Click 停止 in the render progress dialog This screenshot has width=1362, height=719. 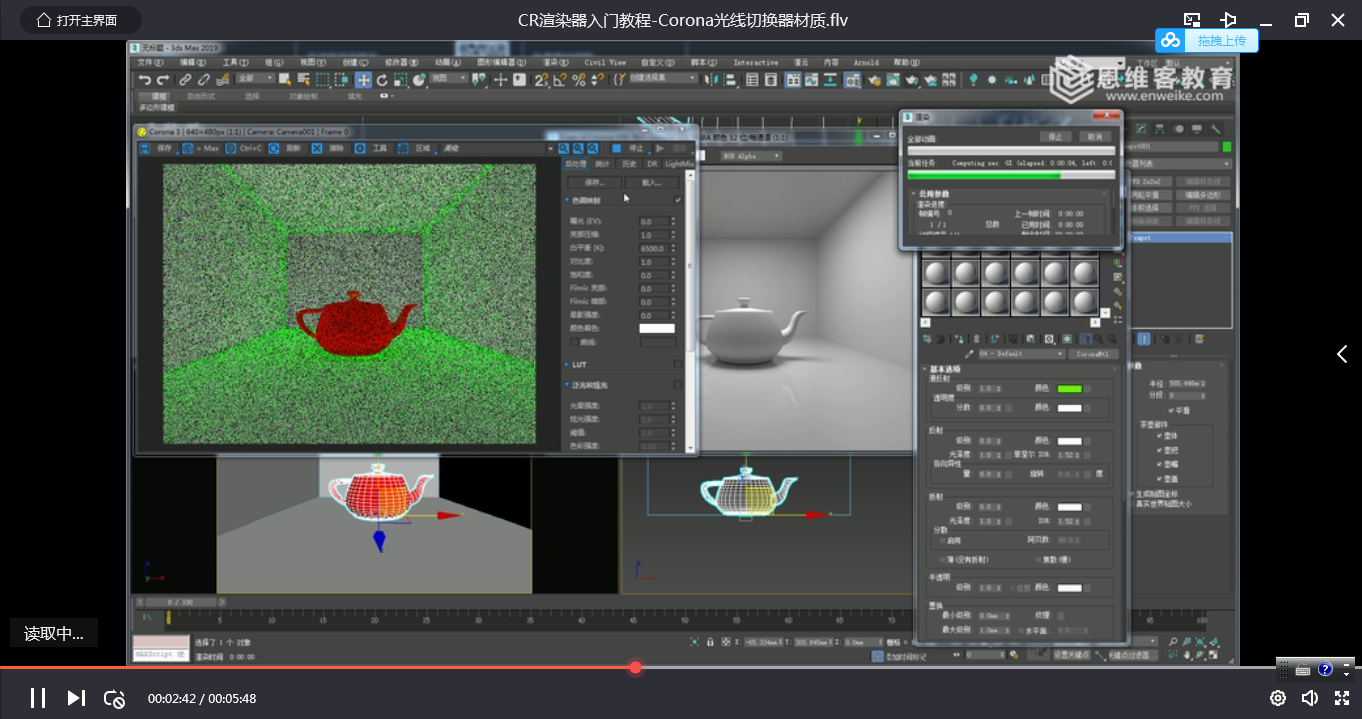tap(1054, 136)
